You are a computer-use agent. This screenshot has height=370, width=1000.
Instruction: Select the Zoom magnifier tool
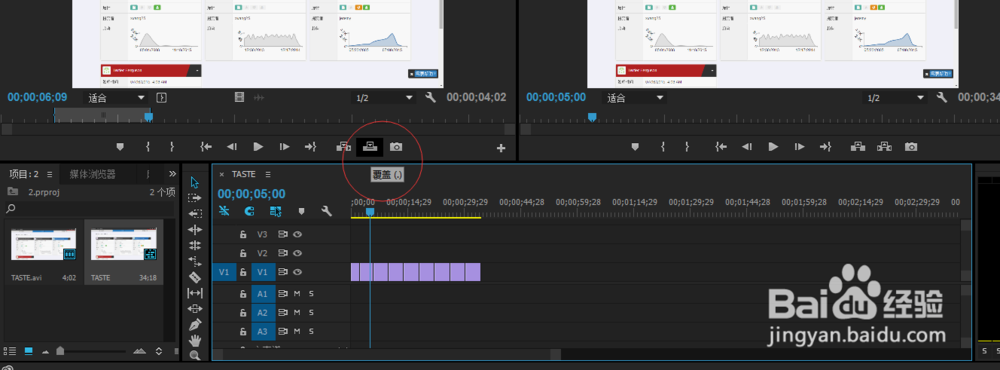point(195,355)
